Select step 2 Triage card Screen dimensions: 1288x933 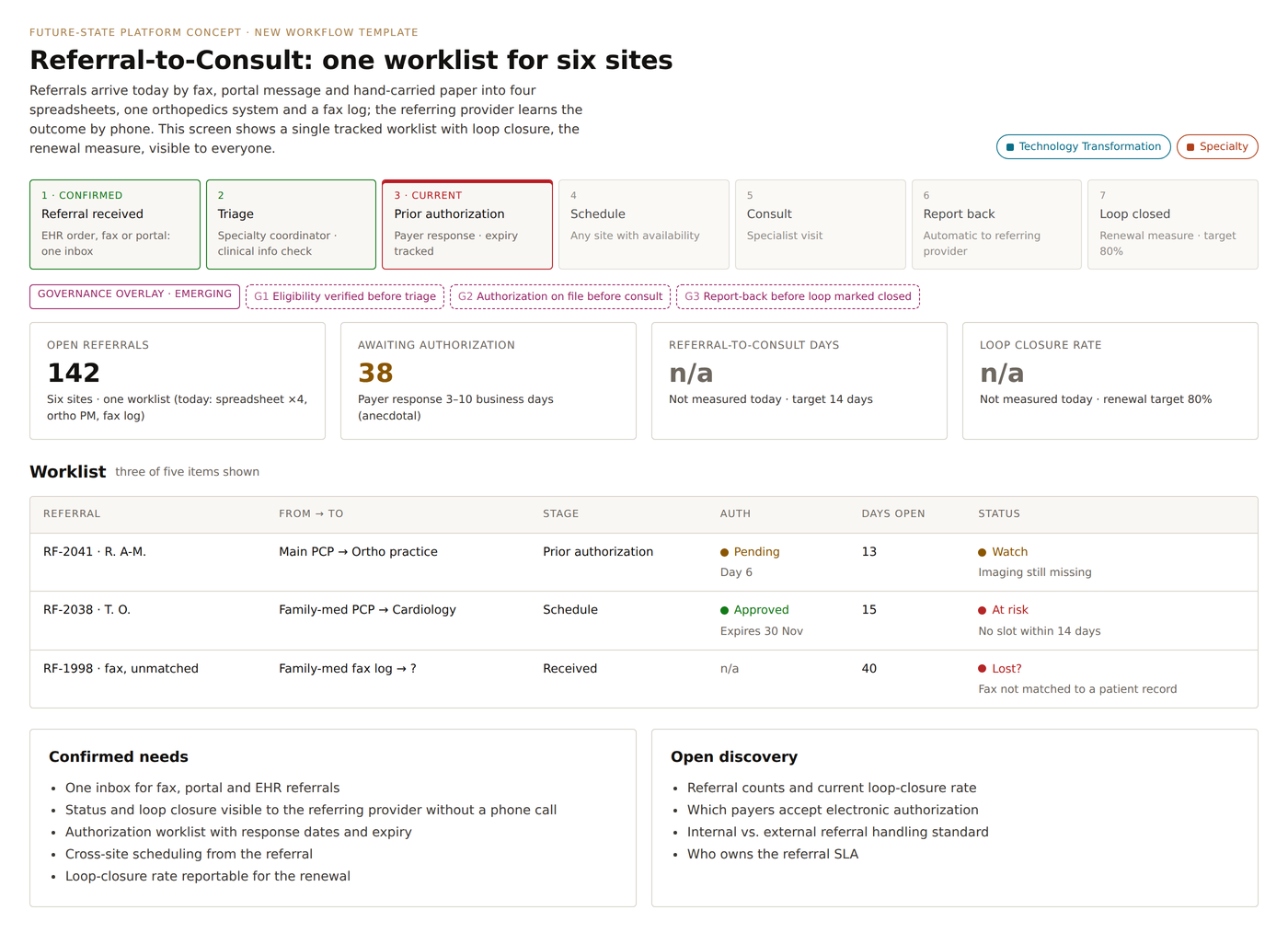pyautogui.click(x=291, y=225)
